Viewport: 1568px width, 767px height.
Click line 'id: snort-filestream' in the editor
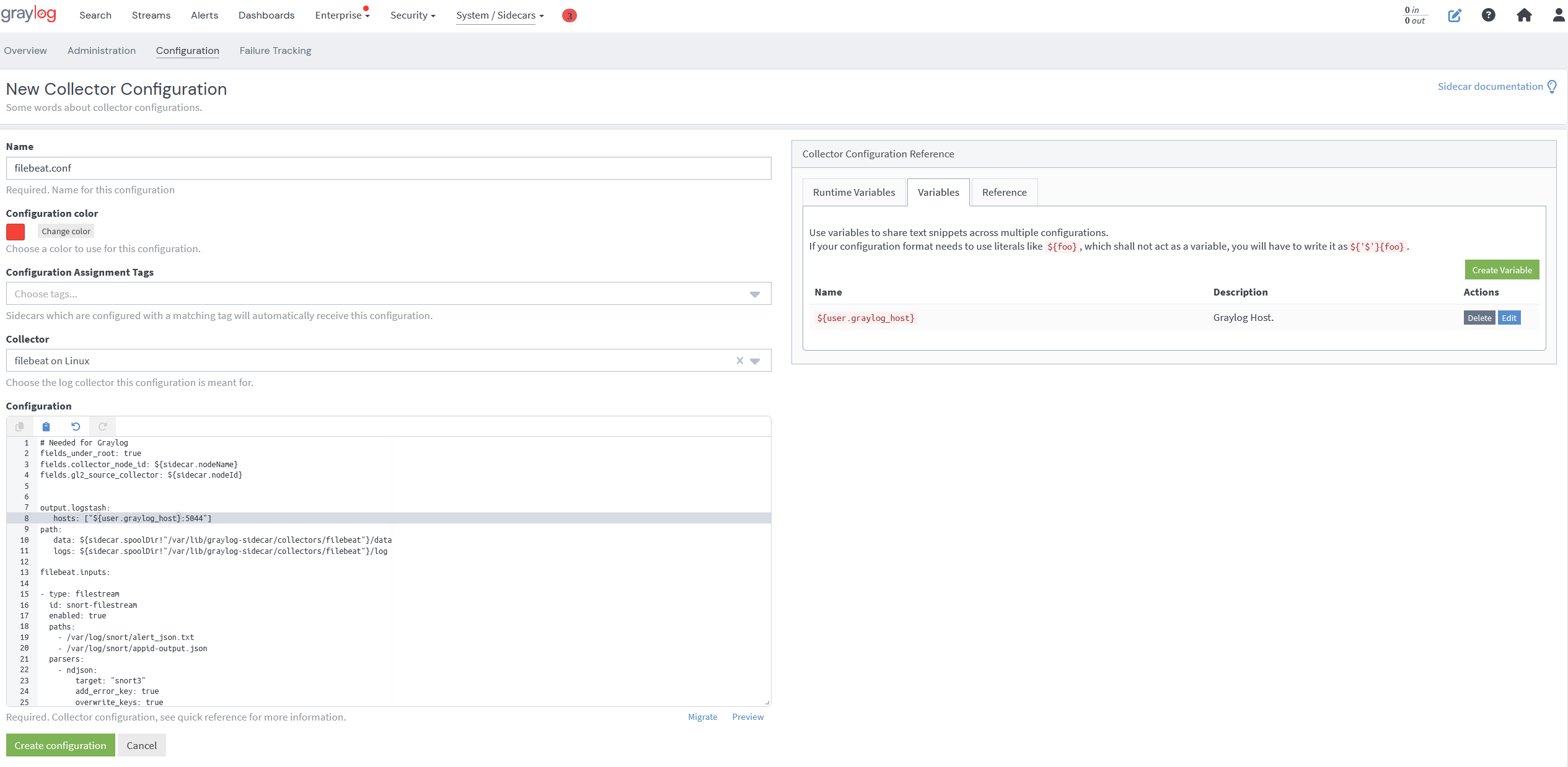(x=93, y=605)
